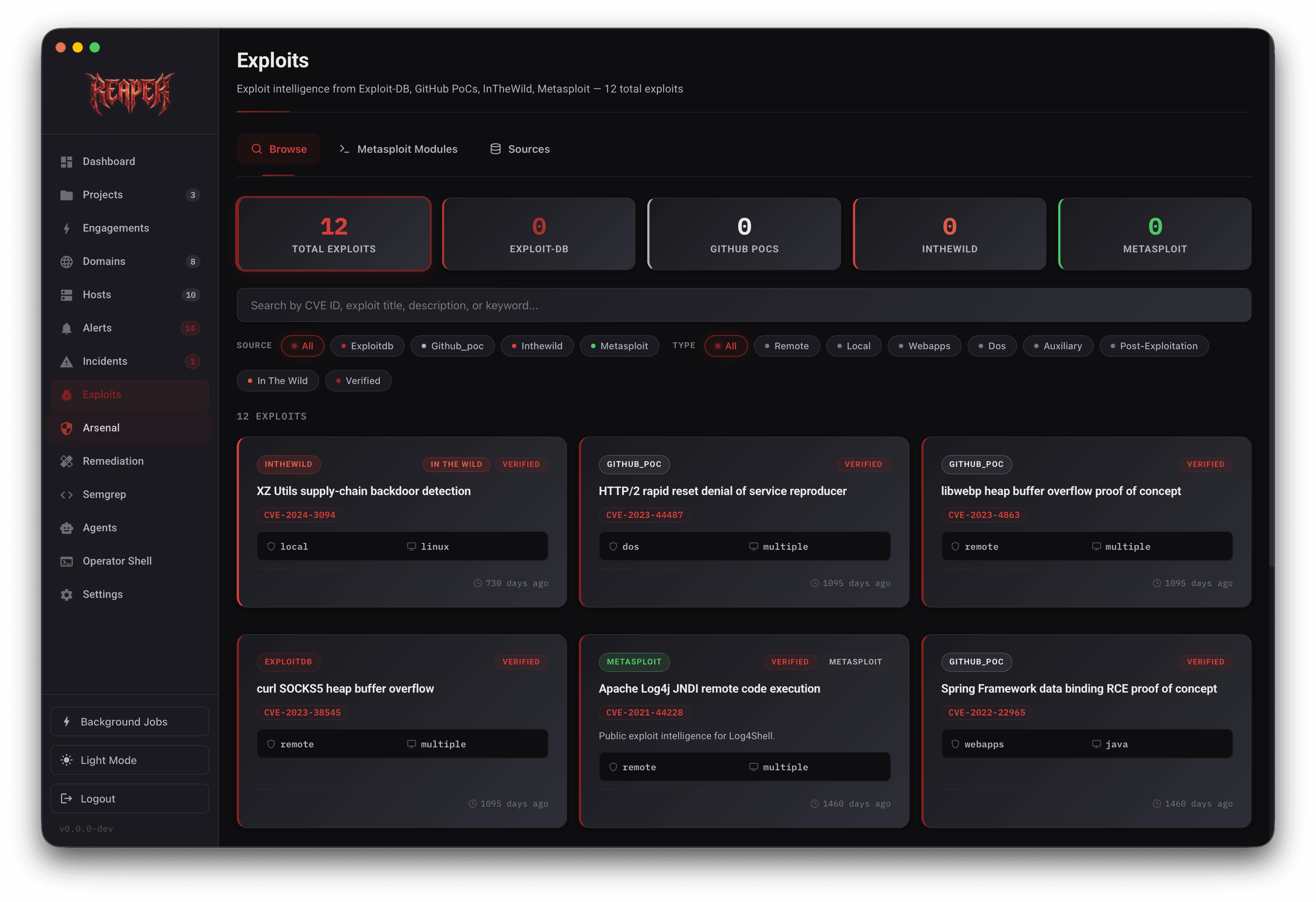This screenshot has width=1316, height=902.
Task: Filter type by Post-Exploitation
Action: (x=1154, y=346)
